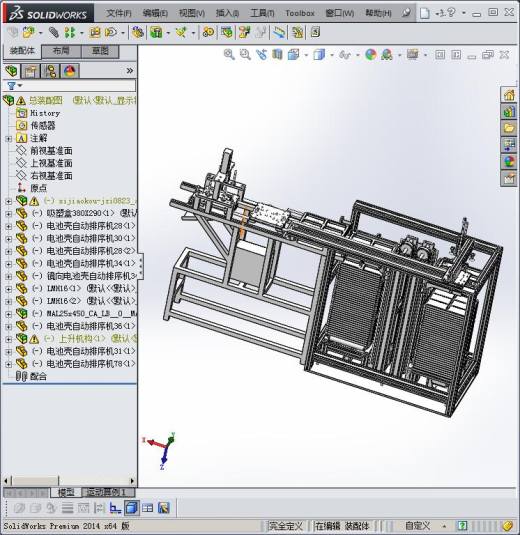Click the Show Hidden Components icon
The image size is (520, 535).
[138, 33]
